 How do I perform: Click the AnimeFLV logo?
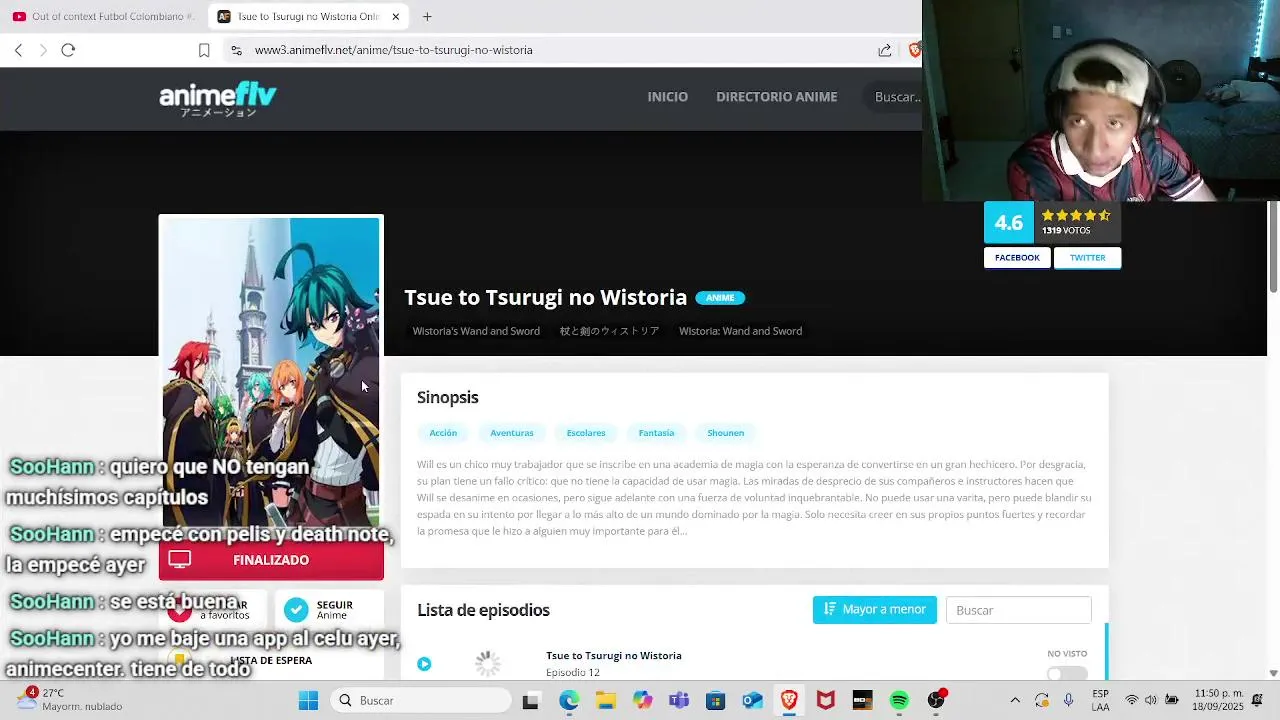[x=218, y=99]
